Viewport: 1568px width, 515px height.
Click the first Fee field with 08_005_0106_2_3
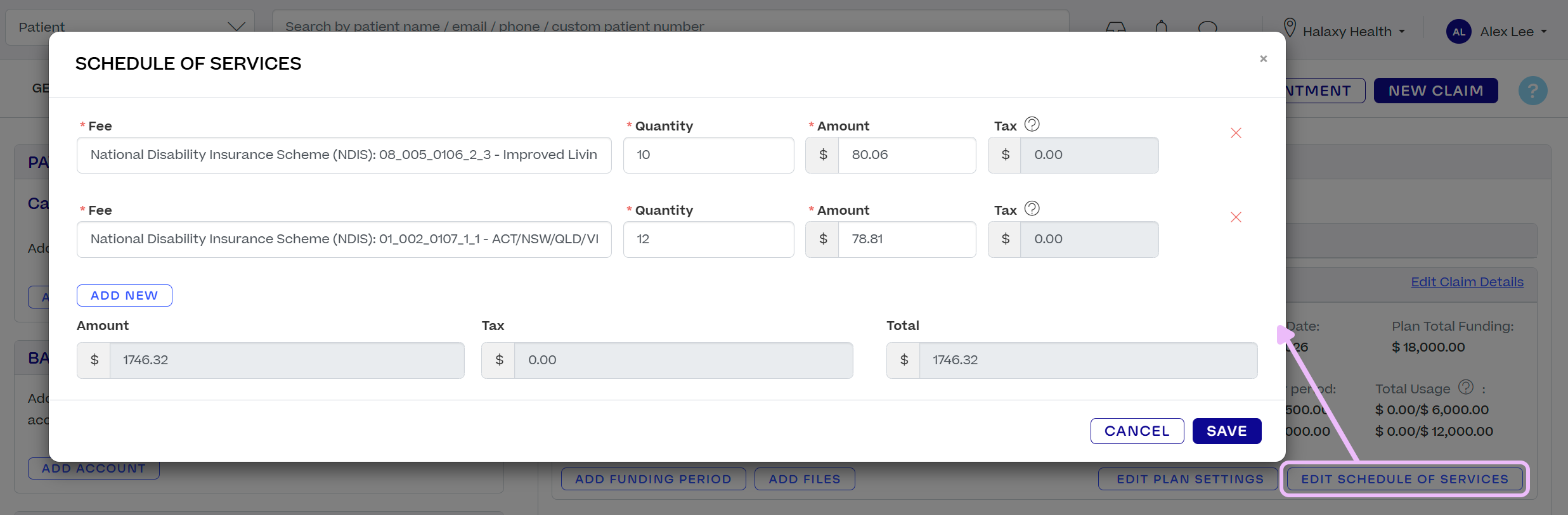pyautogui.click(x=344, y=155)
